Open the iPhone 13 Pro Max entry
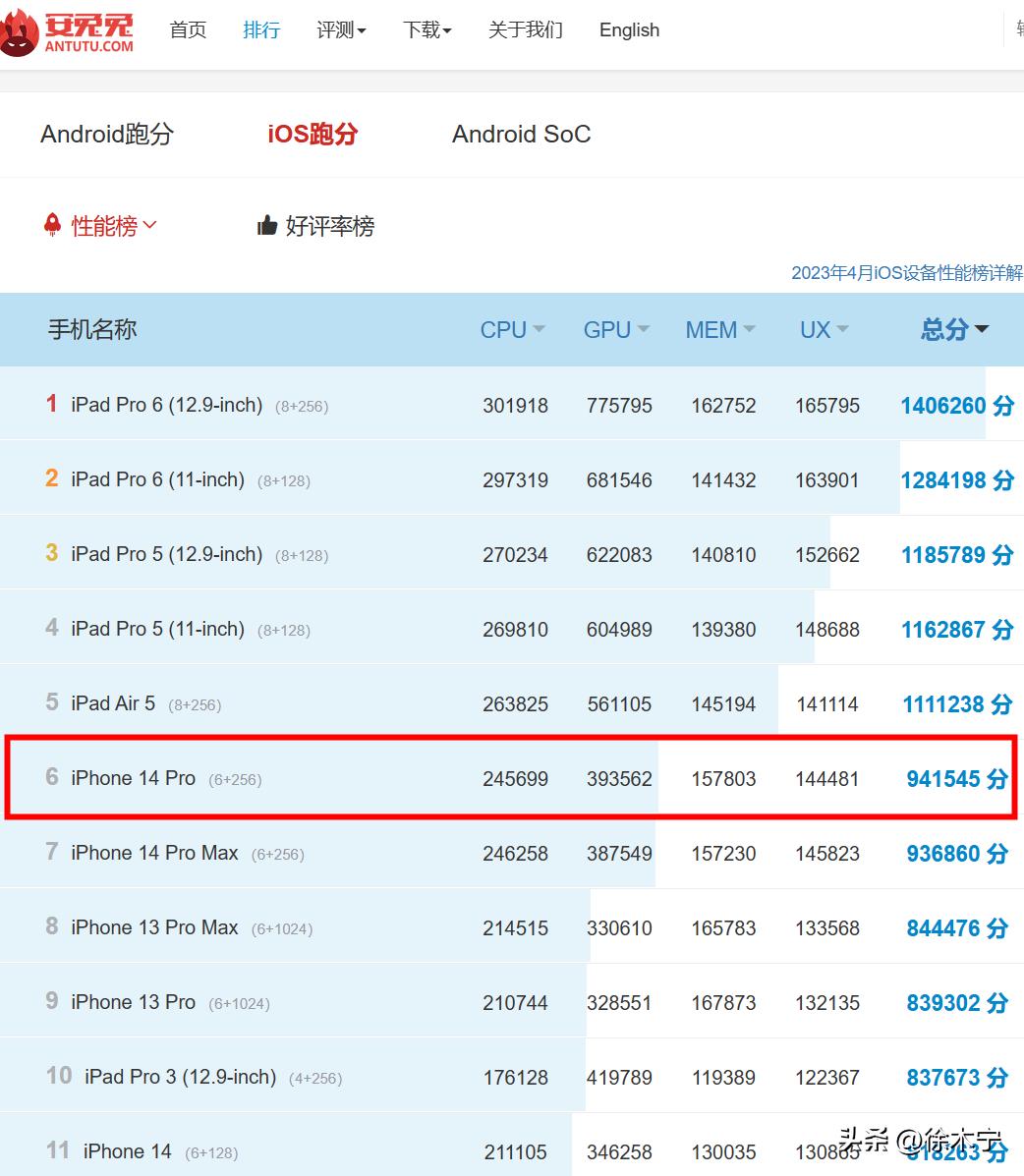This screenshot has width=1024, height=1176. (x=154, y=927)
